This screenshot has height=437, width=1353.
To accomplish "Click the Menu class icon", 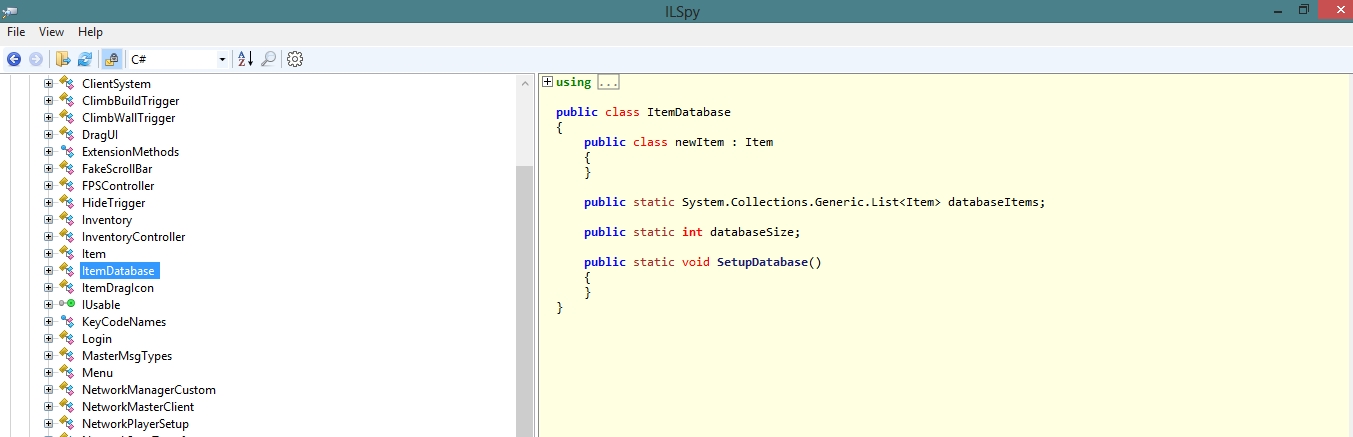I will [67, 373].
